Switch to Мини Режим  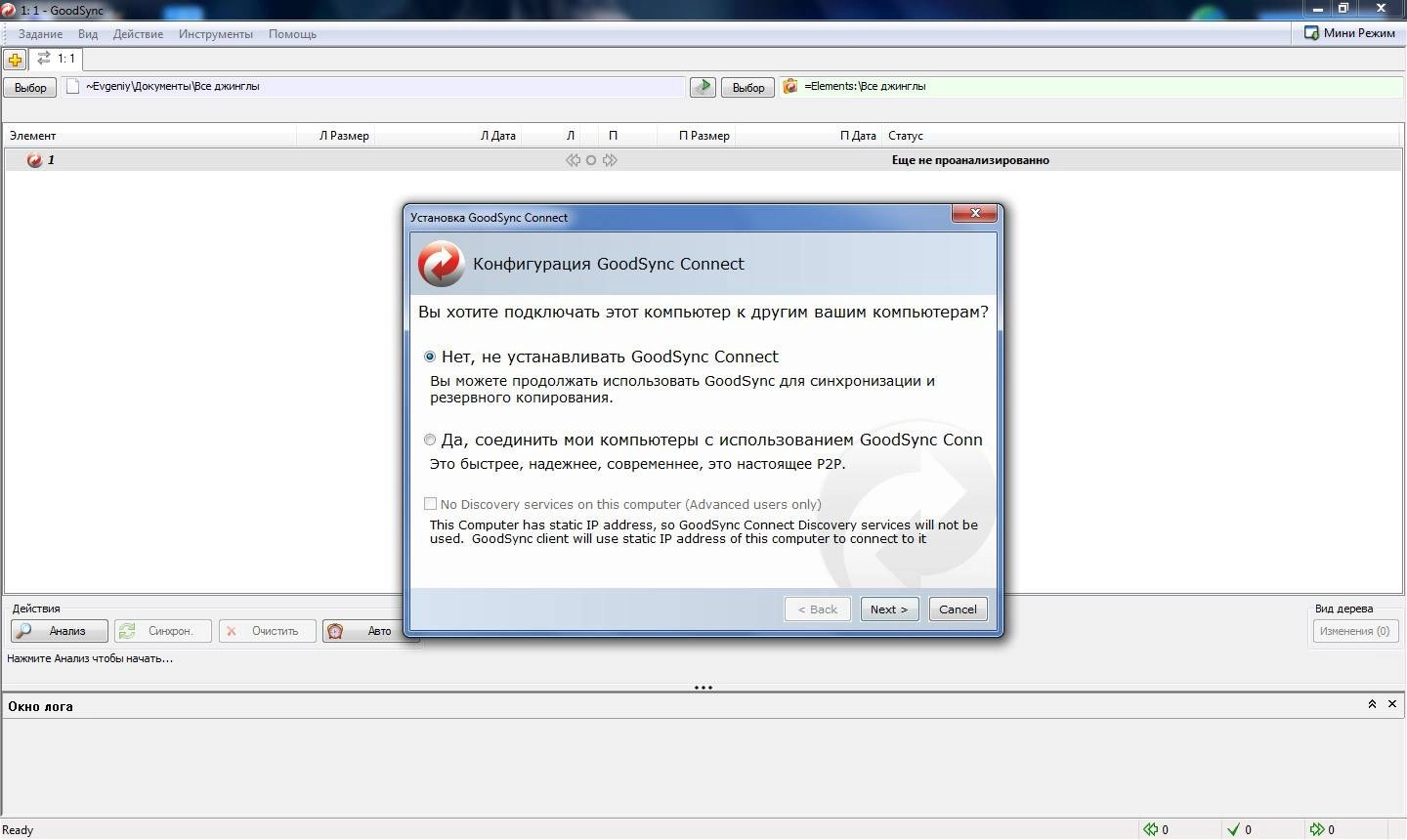click(1348, 33)
